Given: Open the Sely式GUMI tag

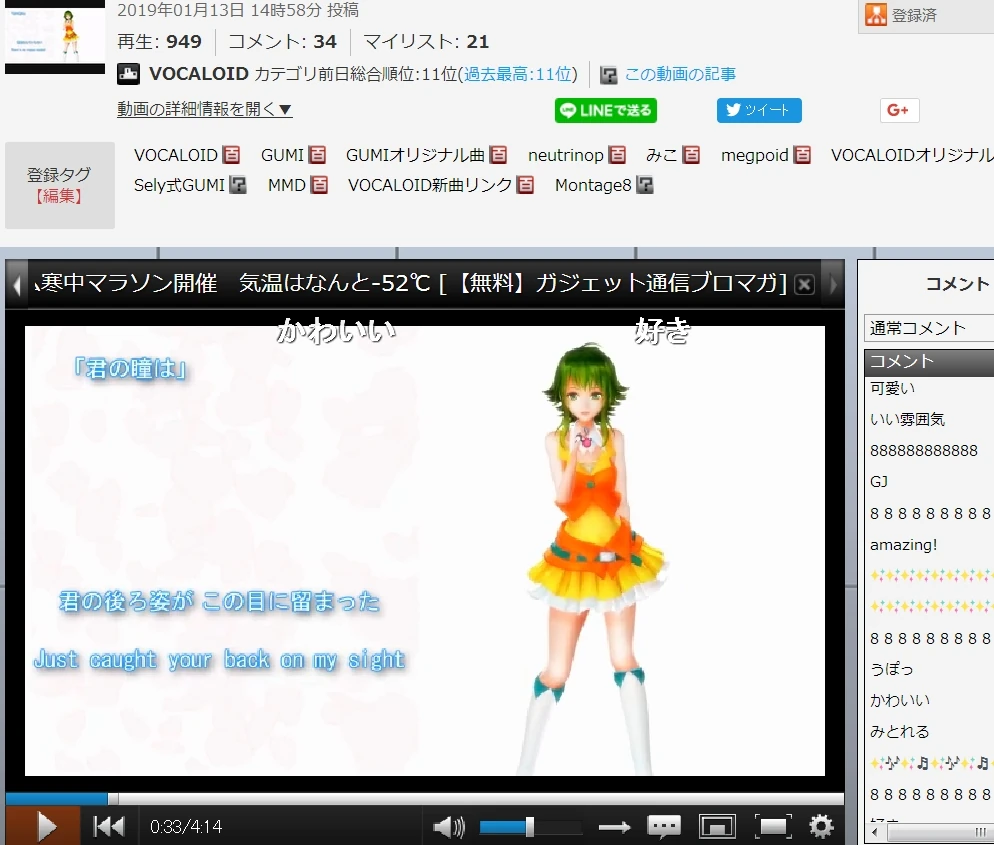Looking at the screenshot, I should point(179,185).
